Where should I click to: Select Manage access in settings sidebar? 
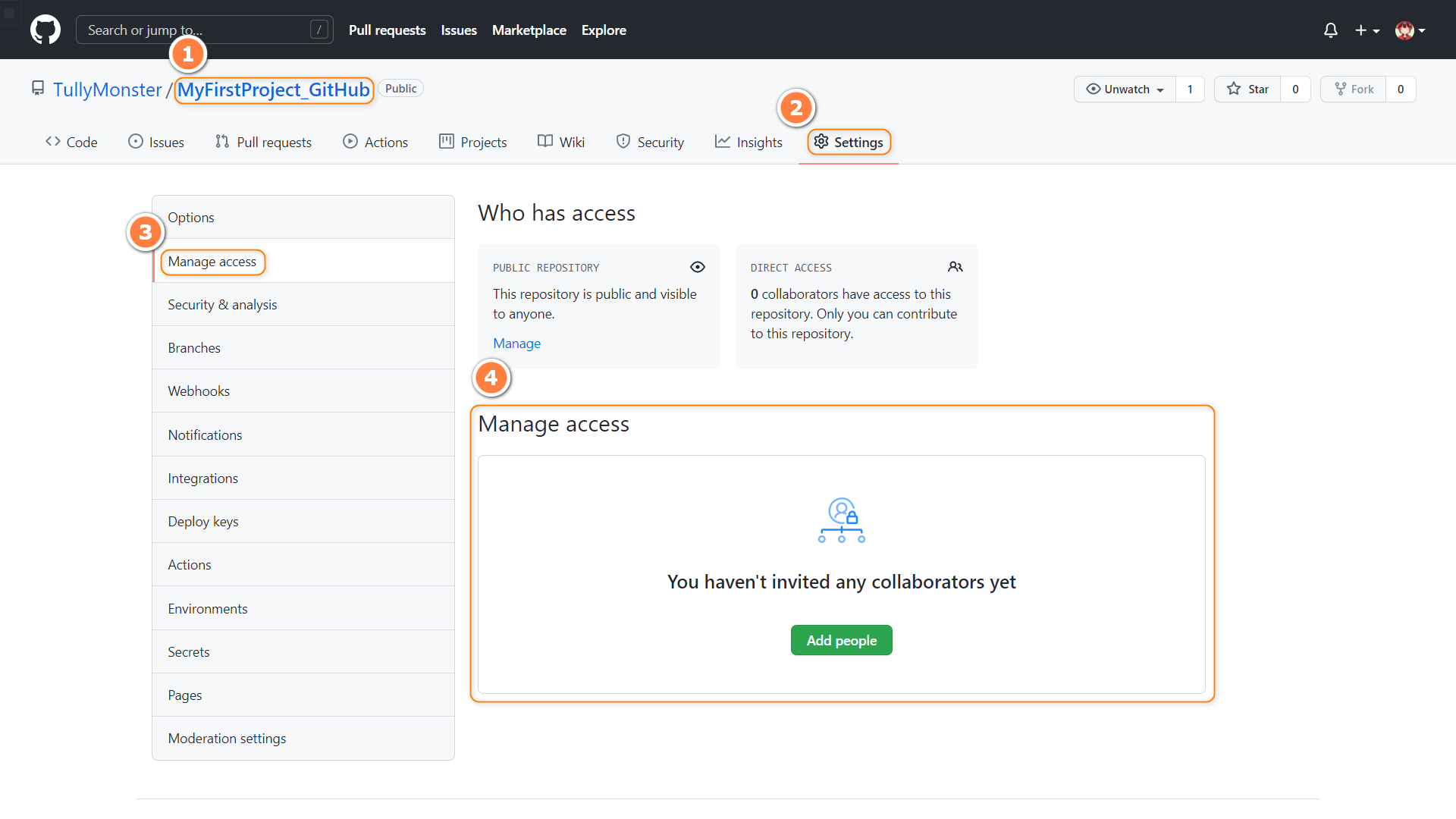point(303,261)
